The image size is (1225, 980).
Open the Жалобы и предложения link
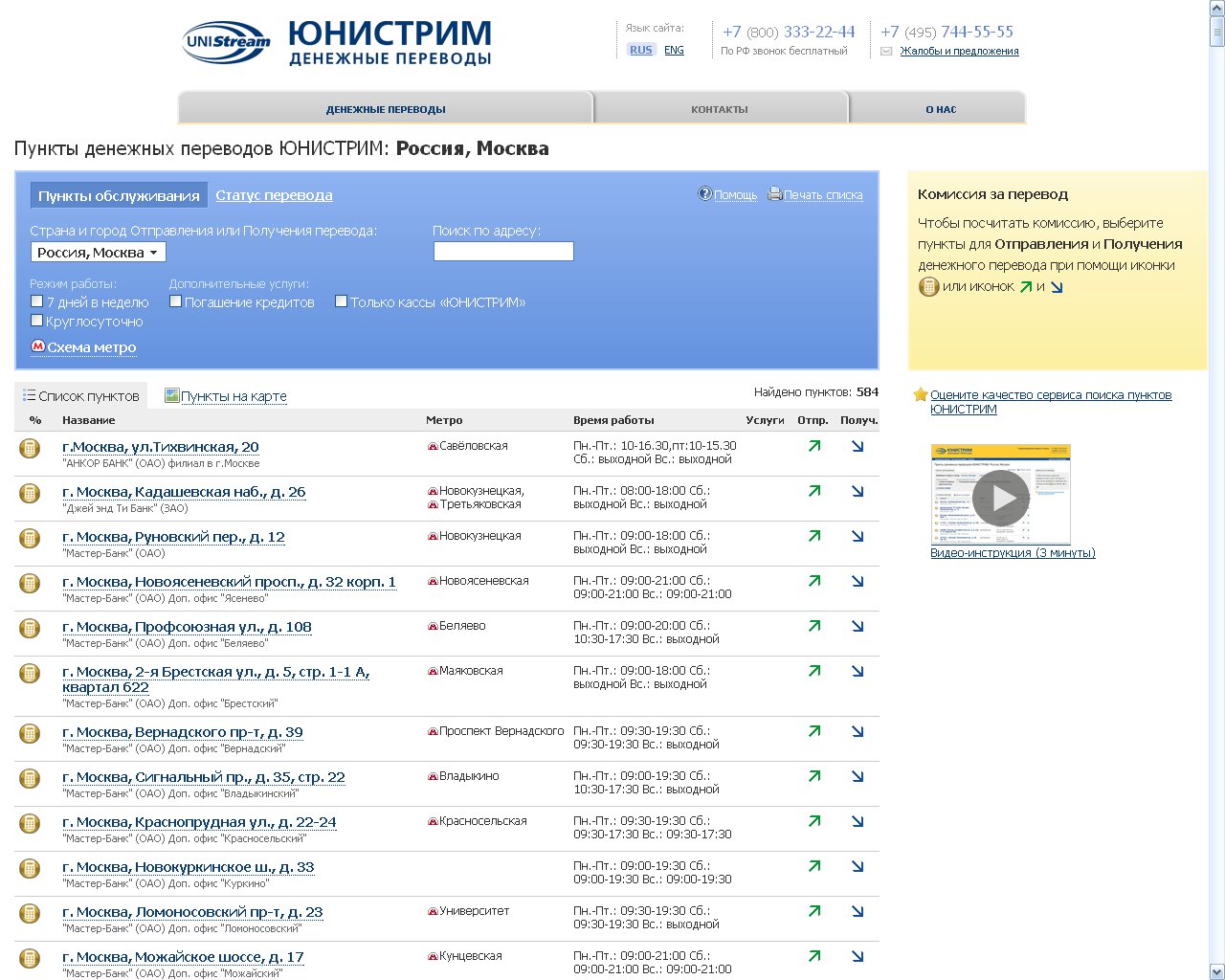coord(959,52)
